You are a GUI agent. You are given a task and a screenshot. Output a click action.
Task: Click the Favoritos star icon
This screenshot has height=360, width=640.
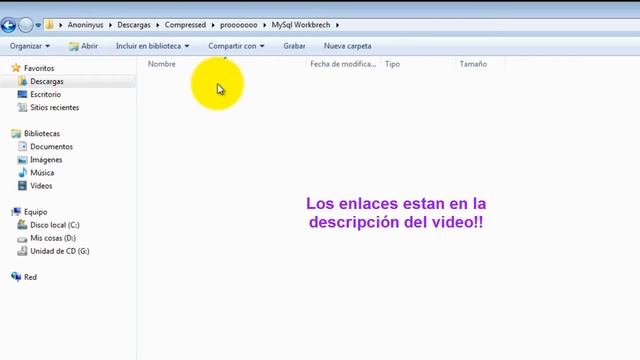coord(16,68)
